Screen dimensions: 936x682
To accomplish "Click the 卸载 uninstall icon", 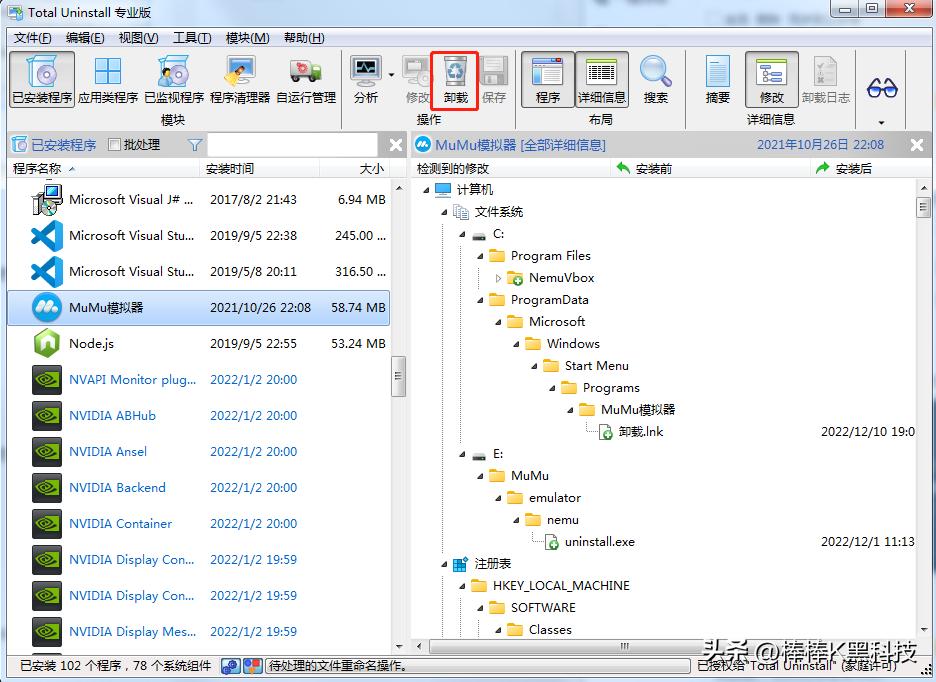I will (x=455, y=79).
